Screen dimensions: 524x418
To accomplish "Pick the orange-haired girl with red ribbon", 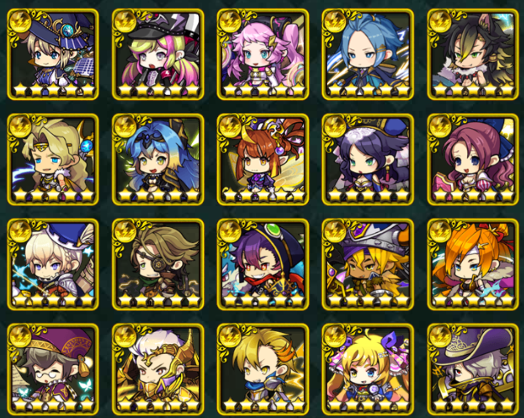I will pos(473,264).
